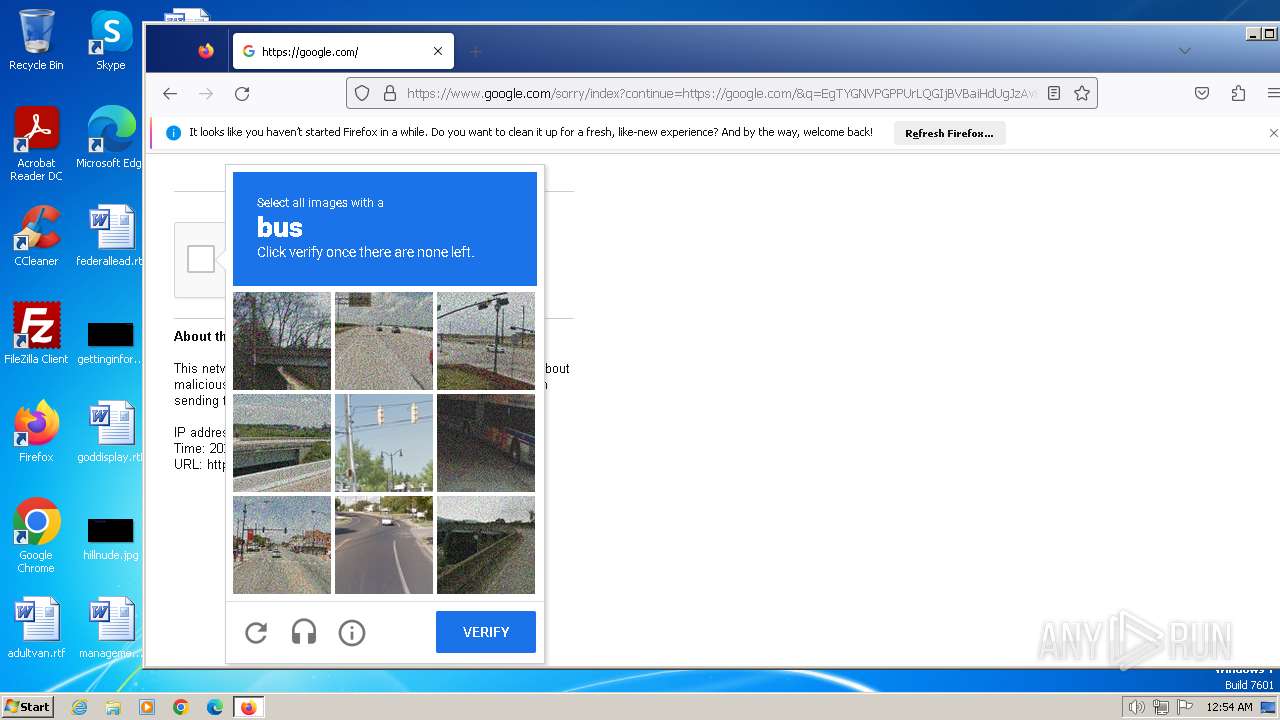The image size is (1280, 720).
Task: Go back with the Firefox back arrow
Action: (170, 93)
